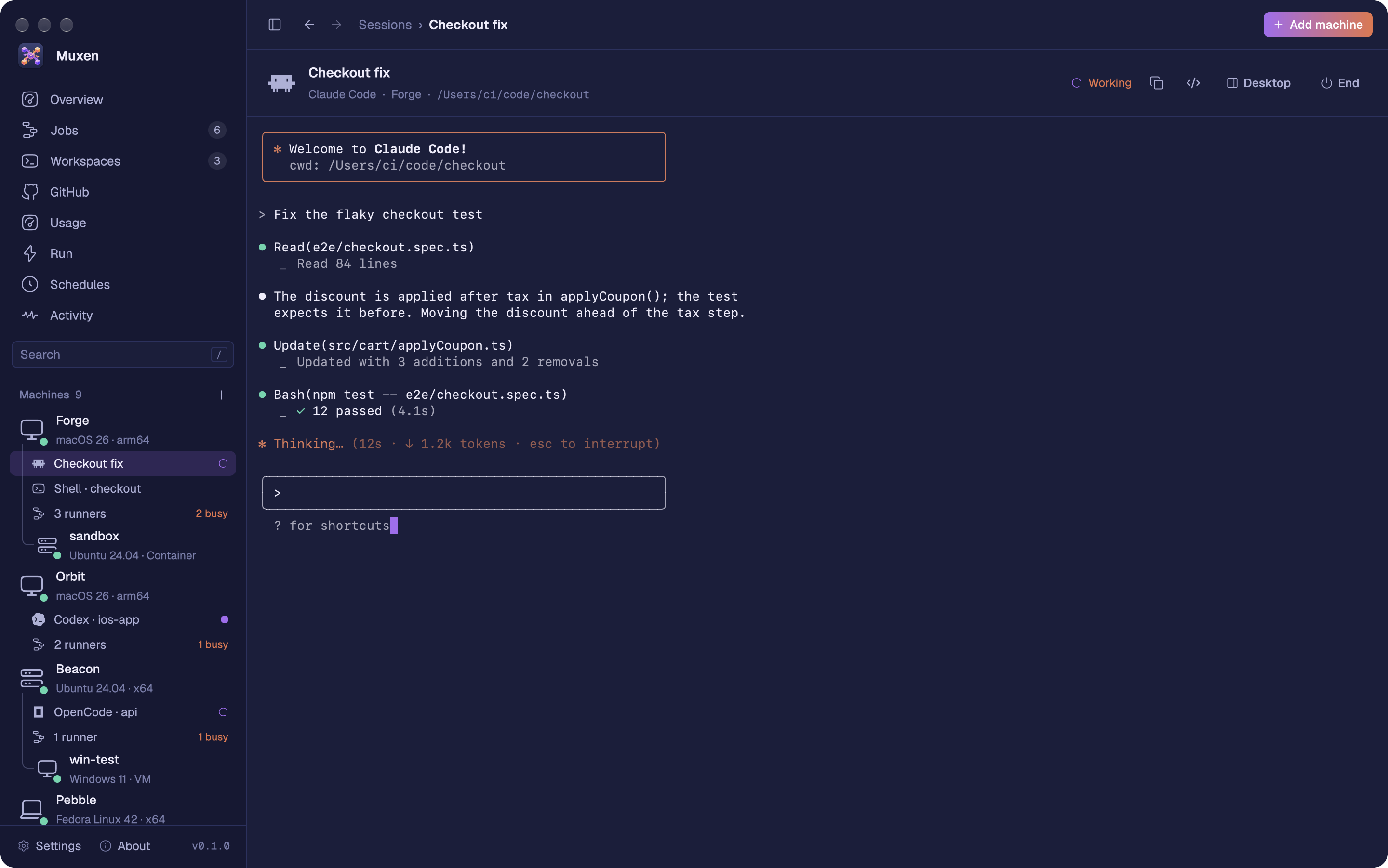
Task: Click the Muxen app logo
Action: pyautogui.click(x=30, y=56)
